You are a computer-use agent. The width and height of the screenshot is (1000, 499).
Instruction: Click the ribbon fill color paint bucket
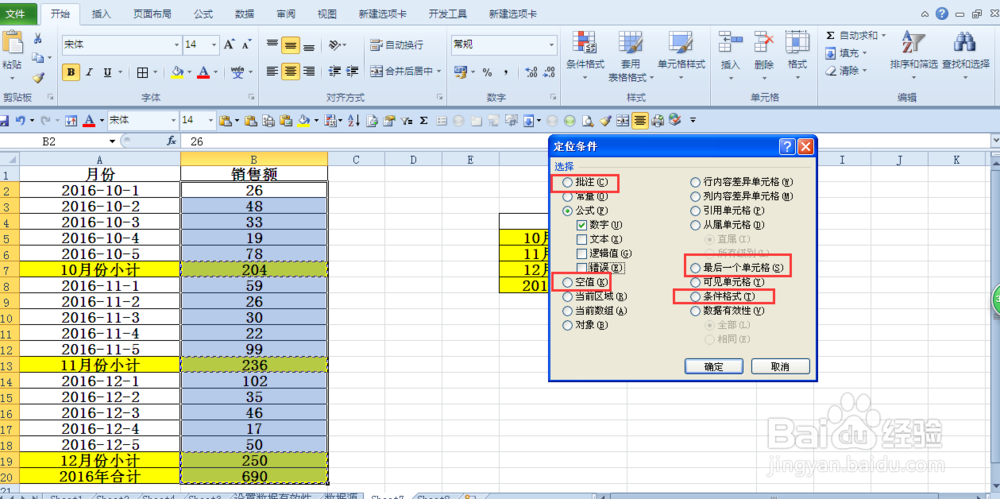tap(178, 72)
